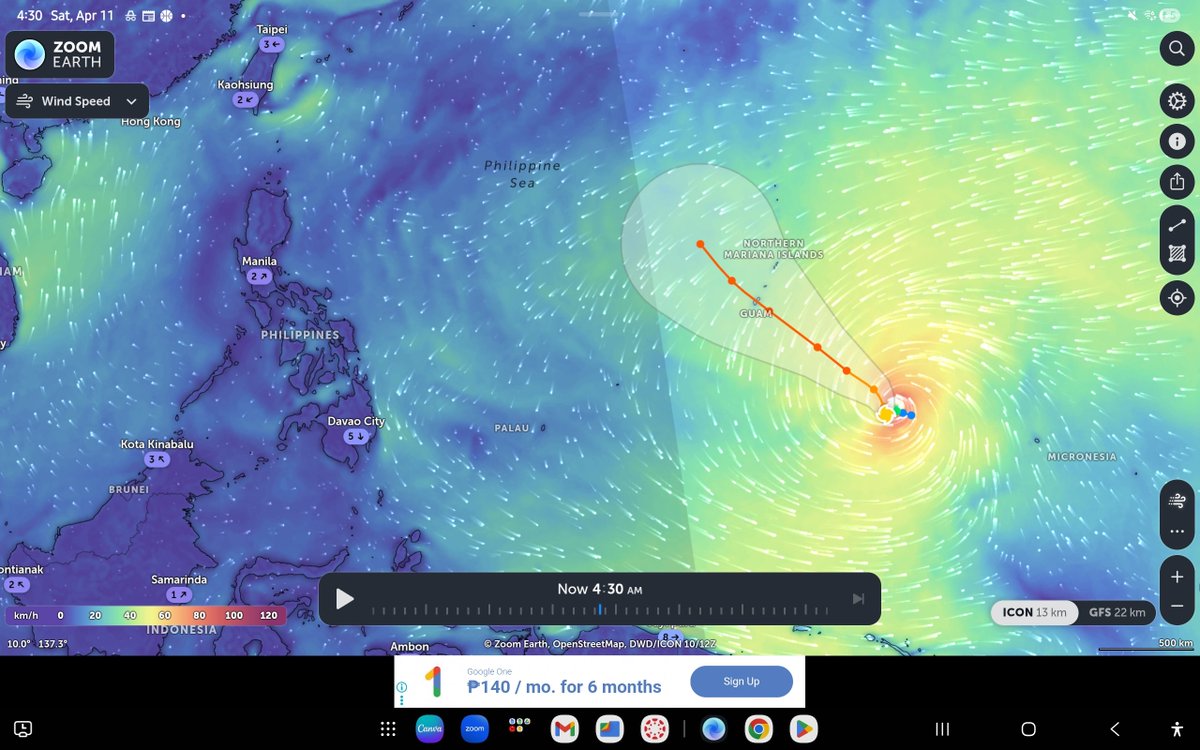Select the measure area tool
The image size is (1200, 750).
tap(1177, 256)
